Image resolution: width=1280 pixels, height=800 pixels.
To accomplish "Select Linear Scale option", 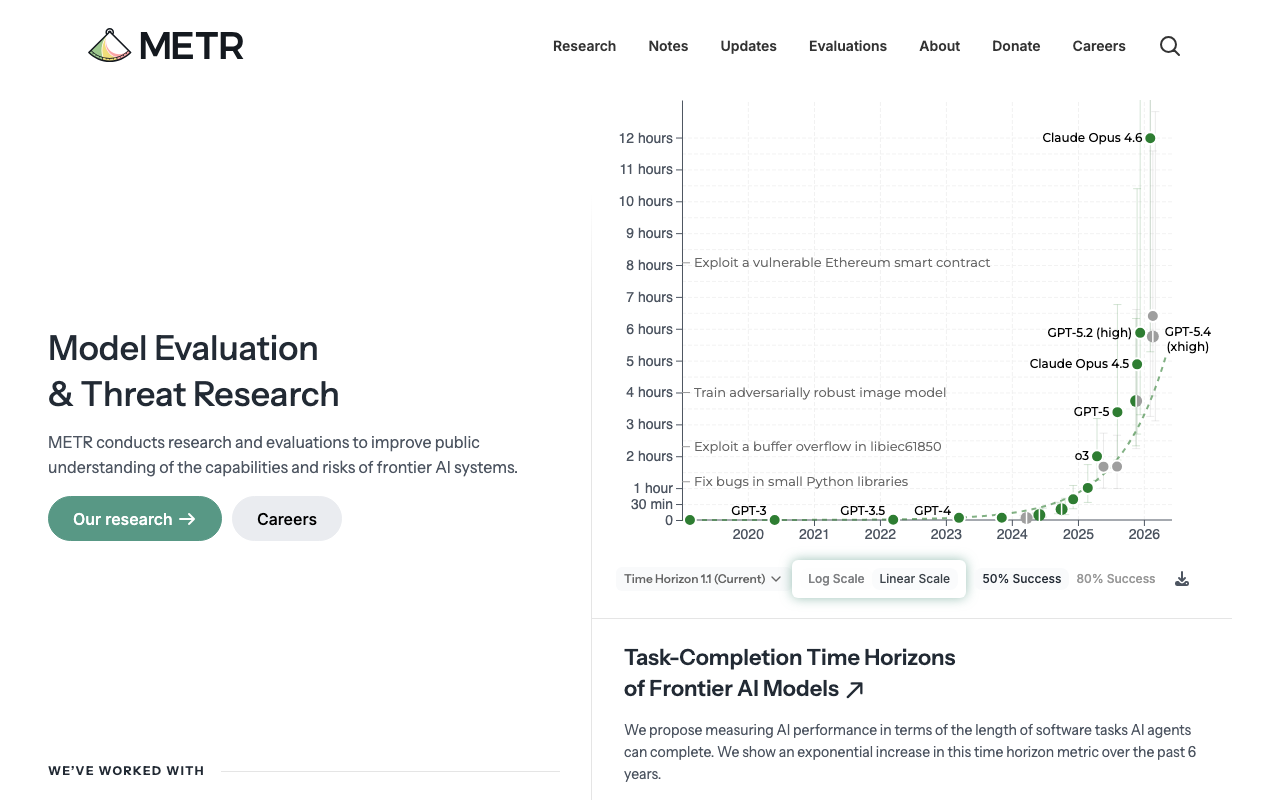I will [915, 579].
